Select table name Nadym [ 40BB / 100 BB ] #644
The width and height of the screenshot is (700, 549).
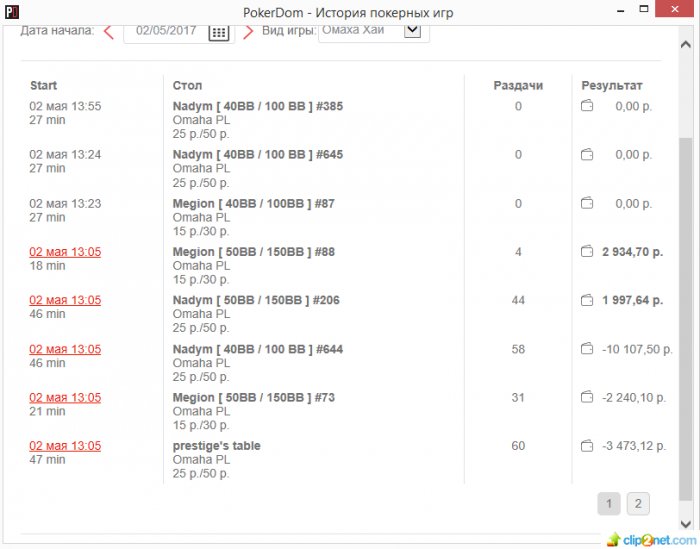point(258,349)
